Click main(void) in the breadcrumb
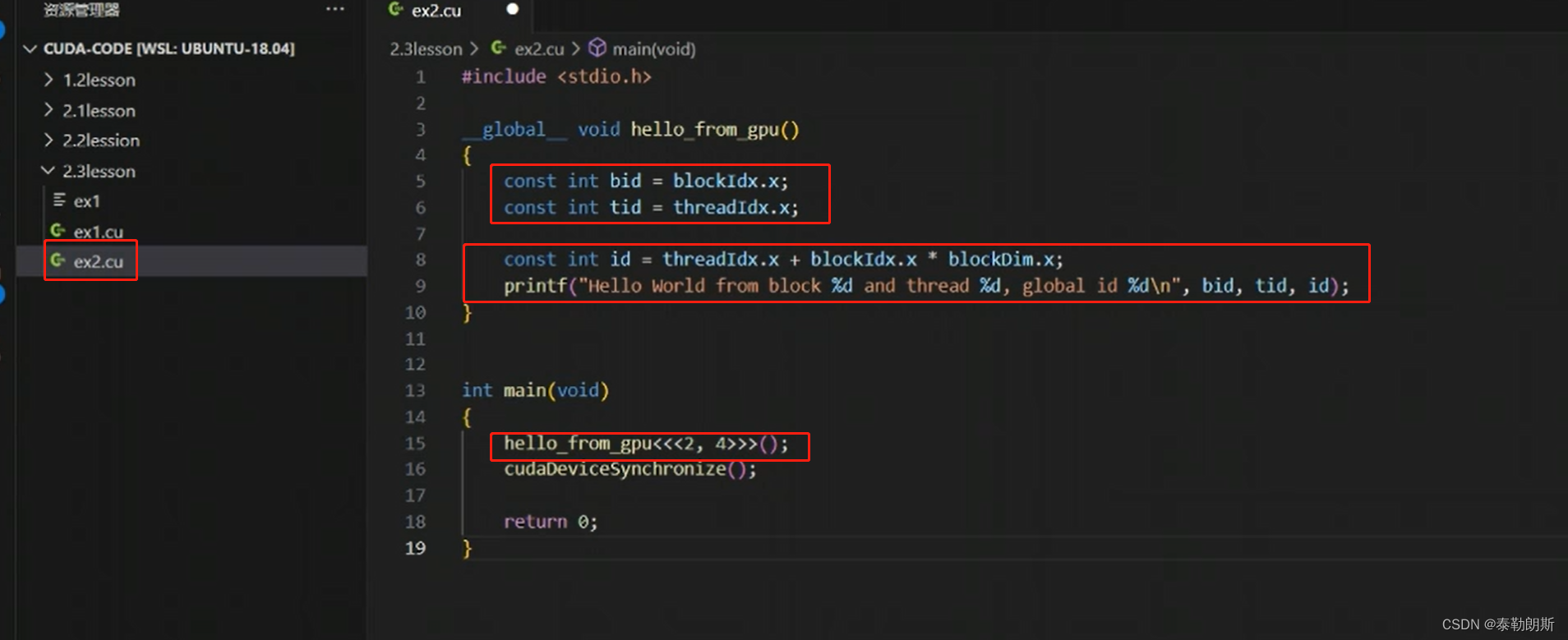The image size is (1568, 640). pyautogui.click(x=653, y=49)
